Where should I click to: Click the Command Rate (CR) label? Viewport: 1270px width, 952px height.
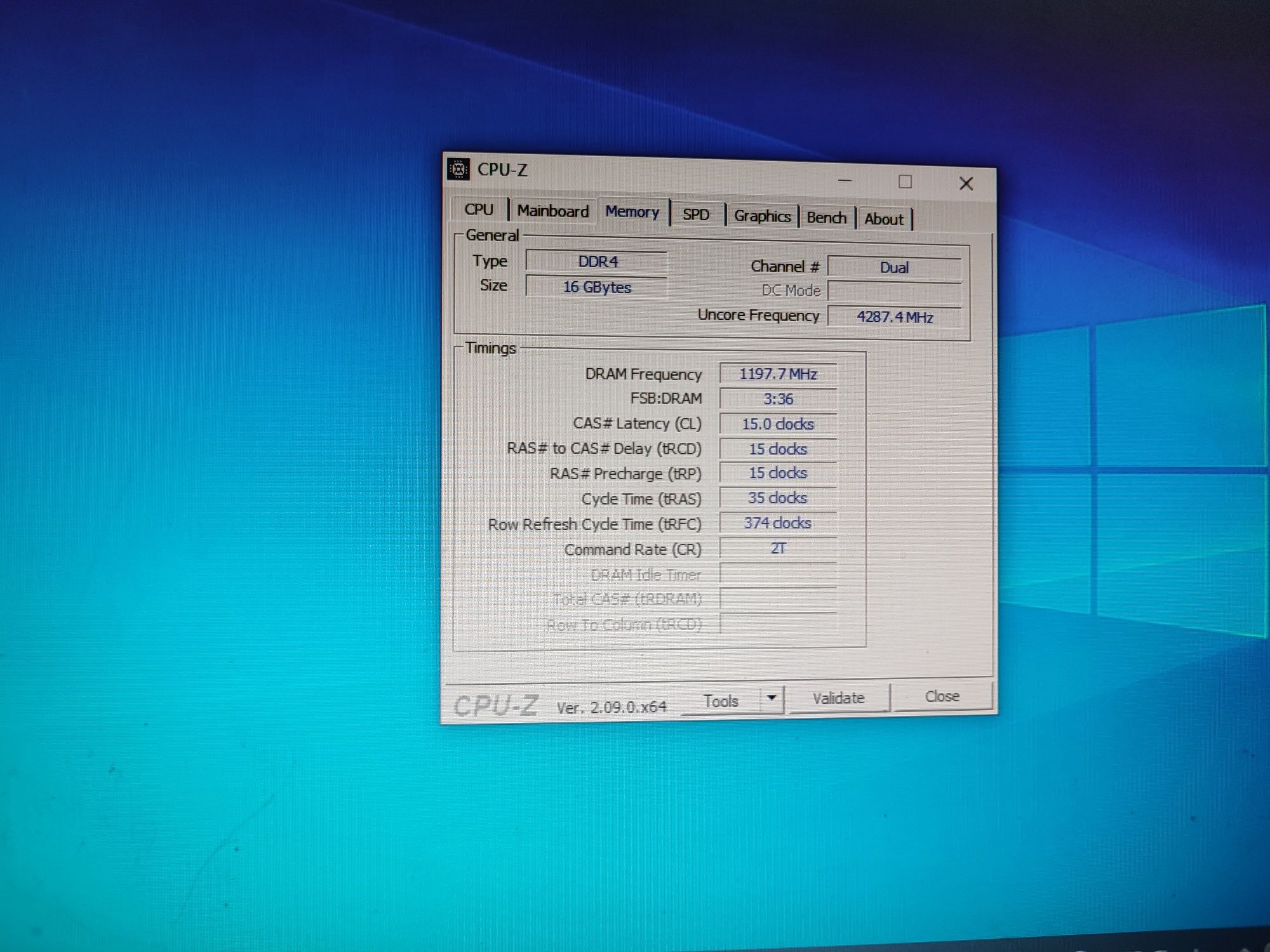(x=633, y=550)
